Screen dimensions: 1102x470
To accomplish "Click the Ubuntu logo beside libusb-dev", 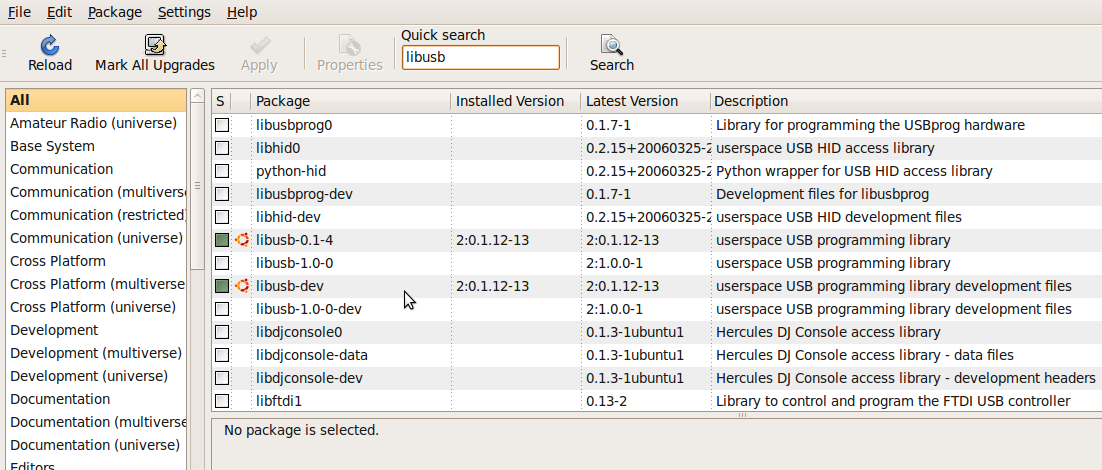I will (242, 286).
